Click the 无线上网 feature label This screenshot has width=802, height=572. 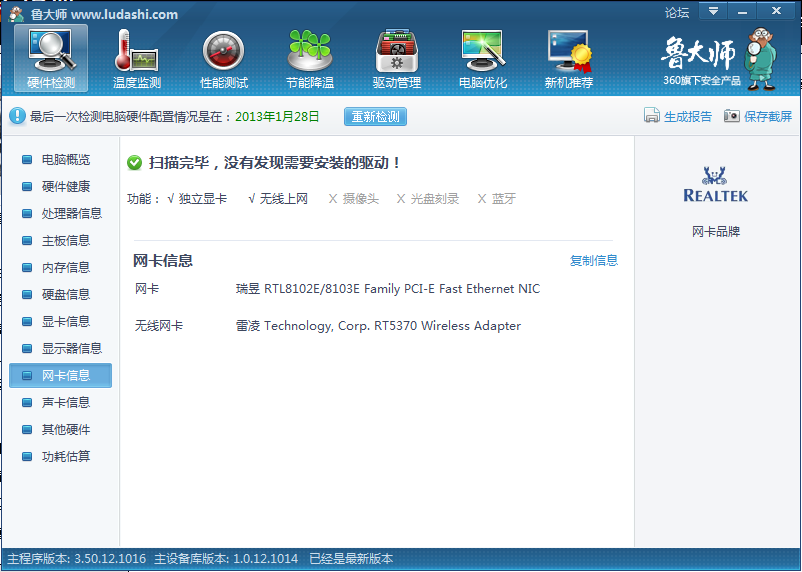click(x=283, y=199)
